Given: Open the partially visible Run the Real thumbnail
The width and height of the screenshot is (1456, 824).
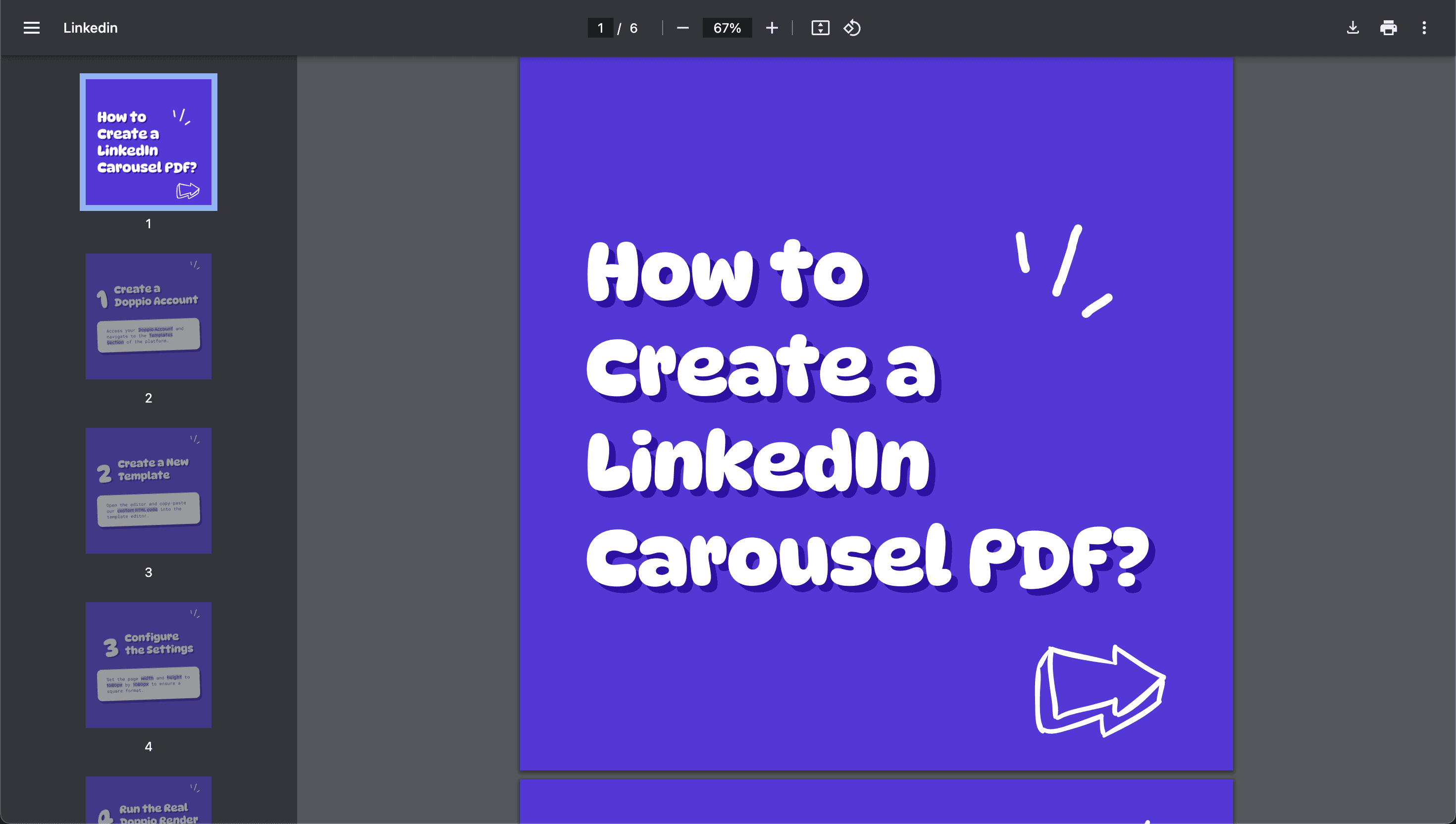Looking at the screenshot, I should [x=148, y=800].
